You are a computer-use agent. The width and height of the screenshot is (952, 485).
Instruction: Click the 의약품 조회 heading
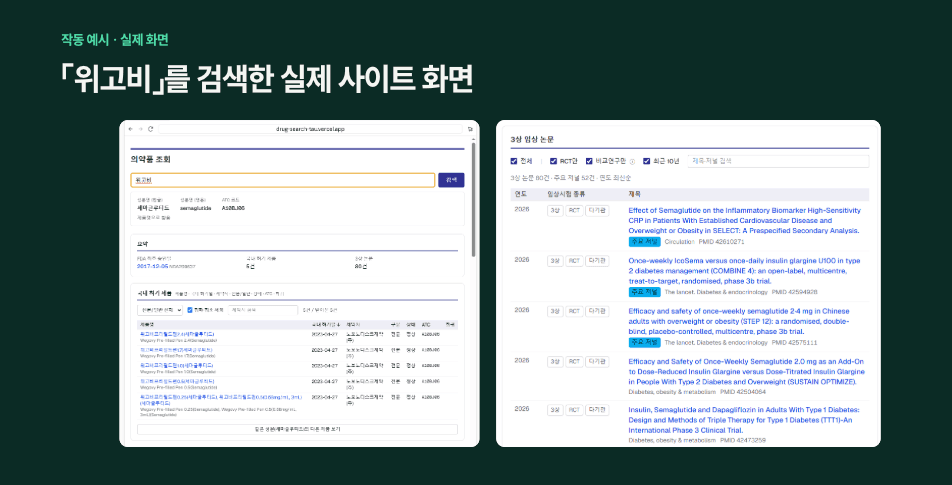tap(151, 160)
